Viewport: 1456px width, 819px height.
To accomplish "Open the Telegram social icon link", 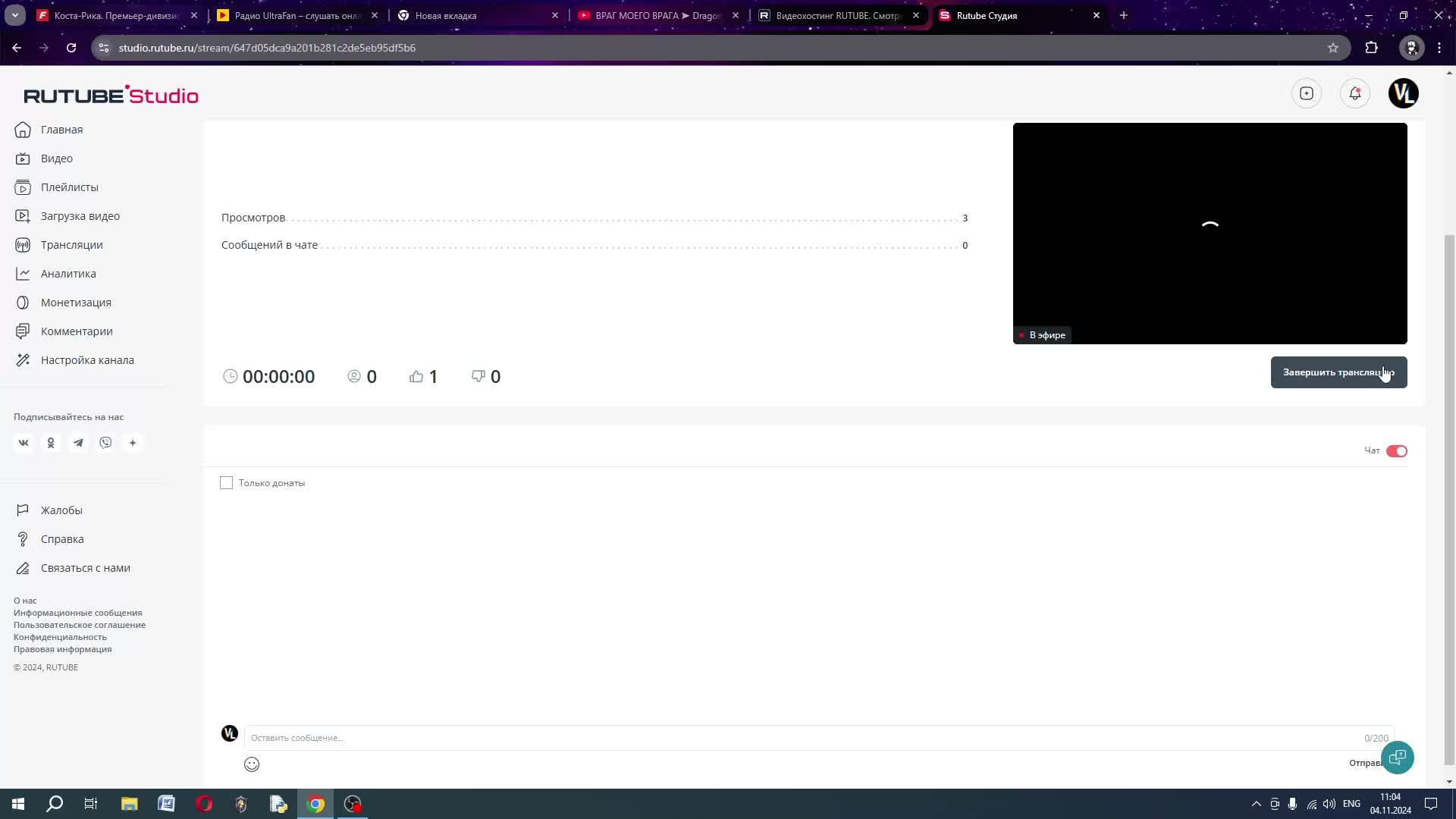I will 78,443.
